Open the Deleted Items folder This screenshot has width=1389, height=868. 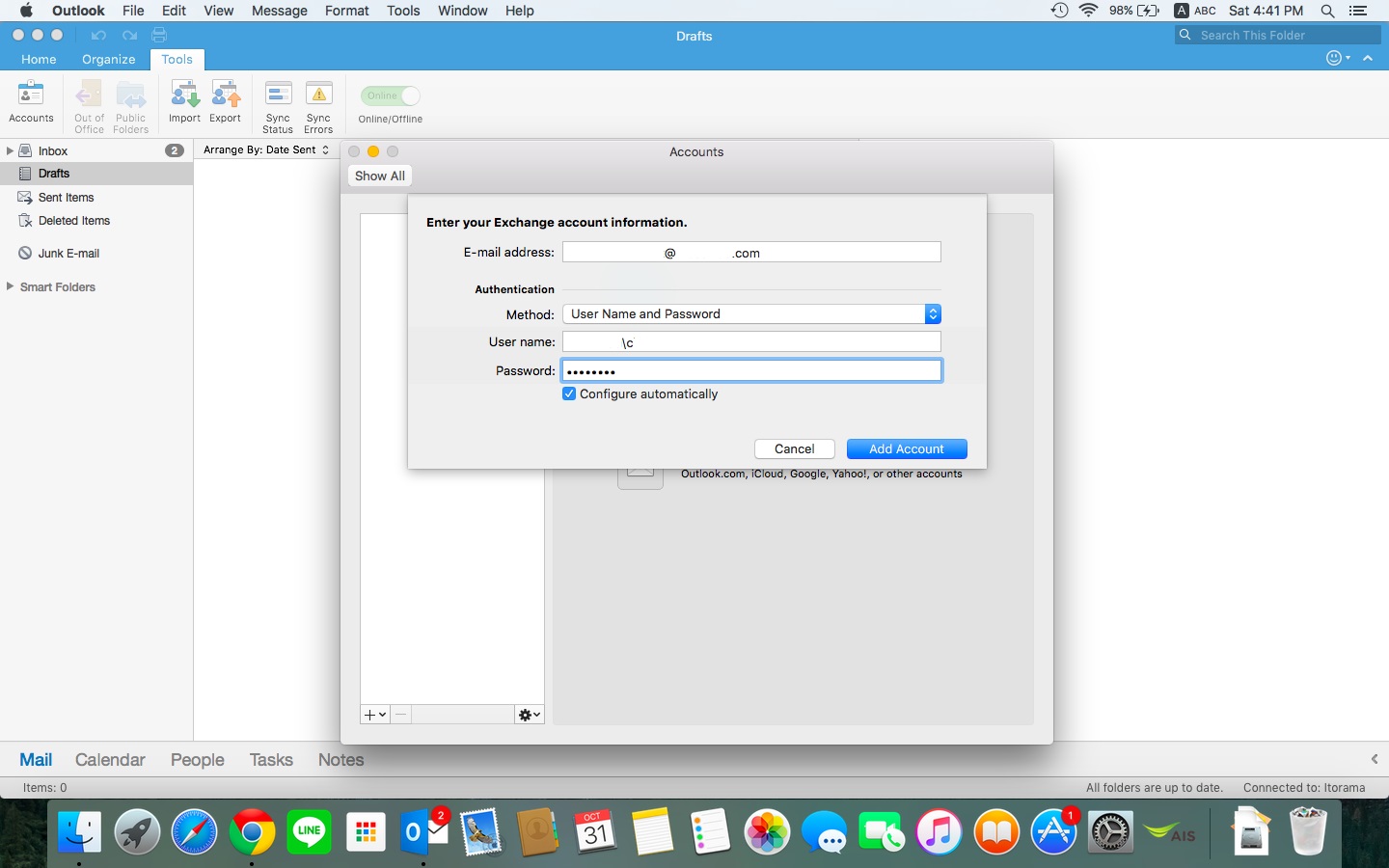[x=96, y=220]
